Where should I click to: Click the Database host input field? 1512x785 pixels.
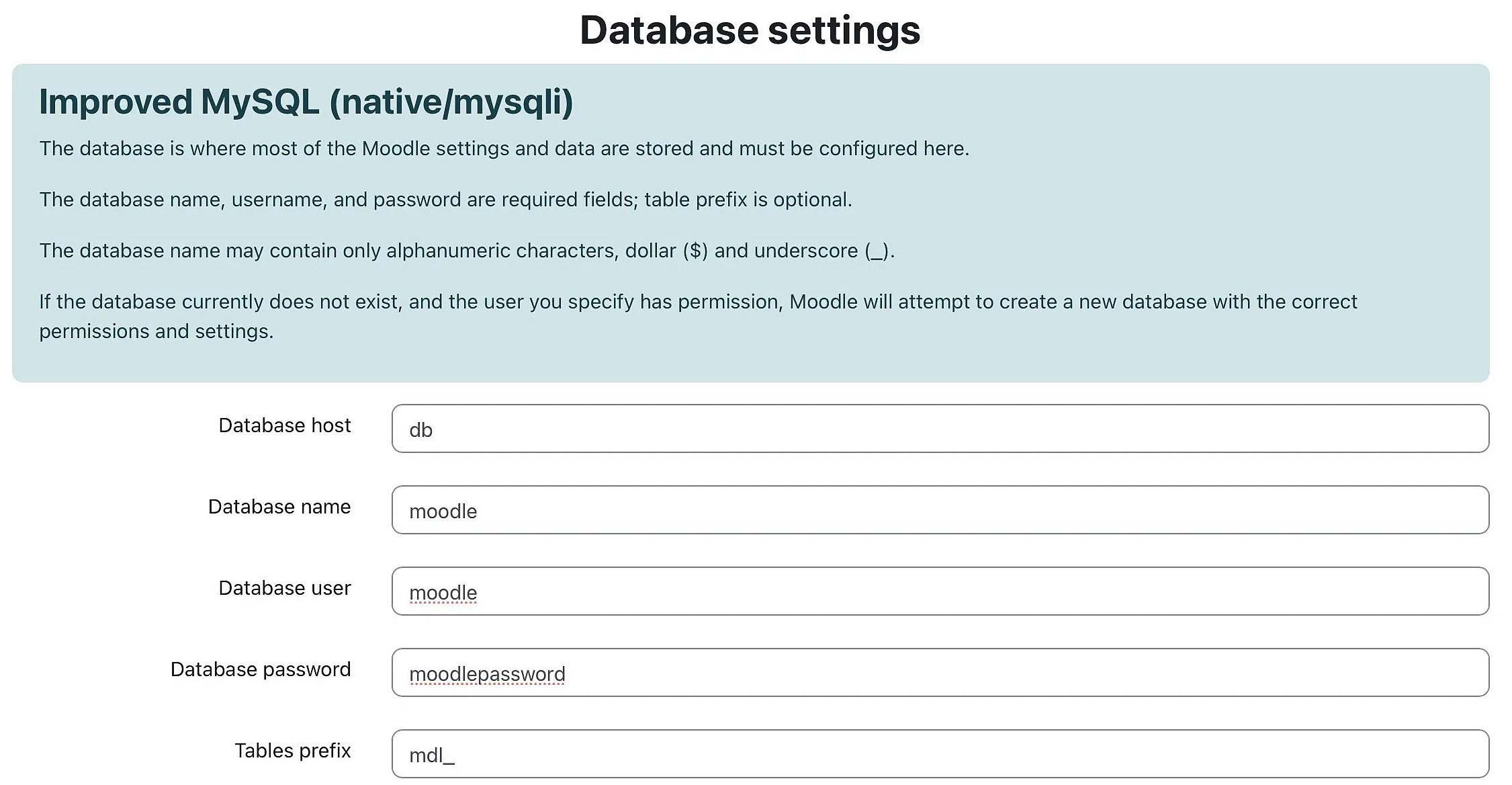(940, 428)
